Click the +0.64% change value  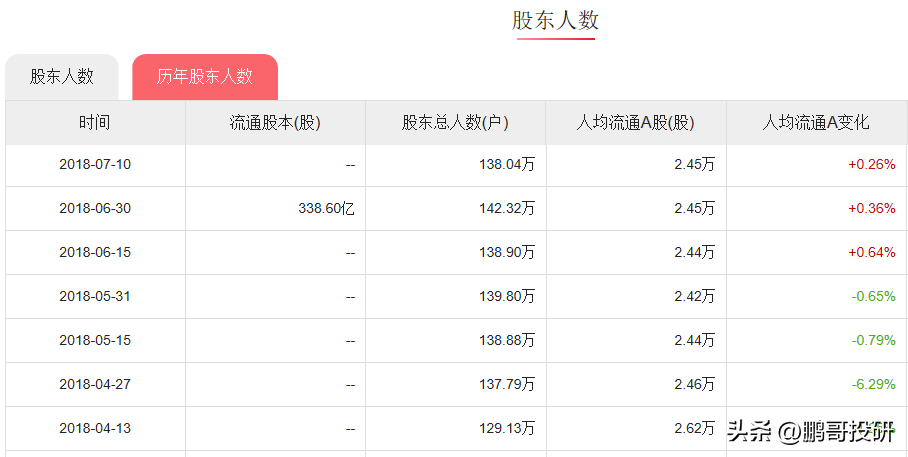(x=872, y=253)
